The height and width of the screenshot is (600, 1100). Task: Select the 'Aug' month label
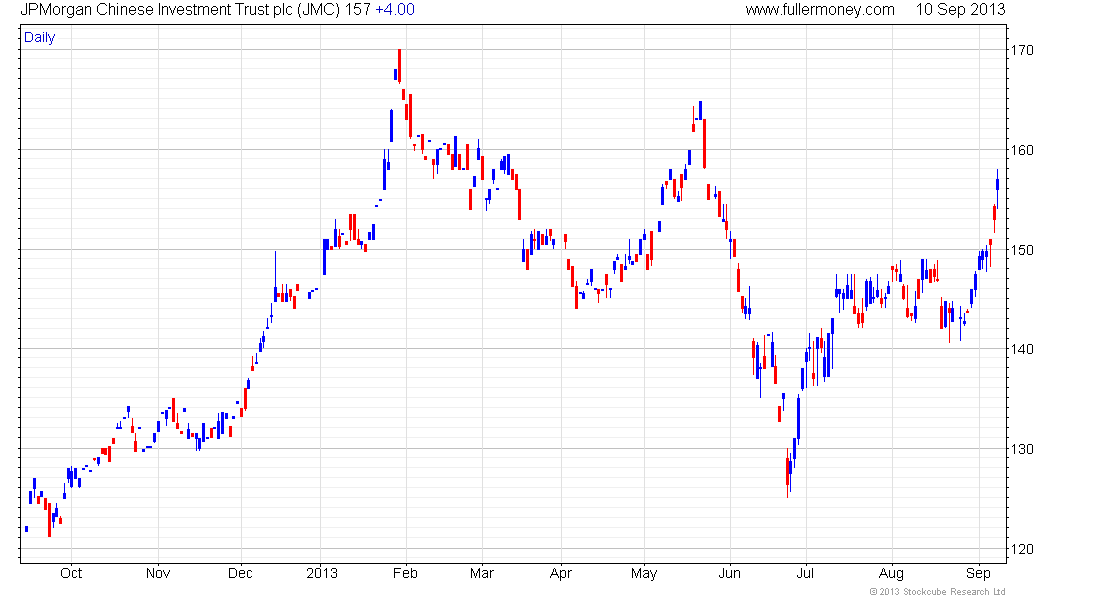892,573
